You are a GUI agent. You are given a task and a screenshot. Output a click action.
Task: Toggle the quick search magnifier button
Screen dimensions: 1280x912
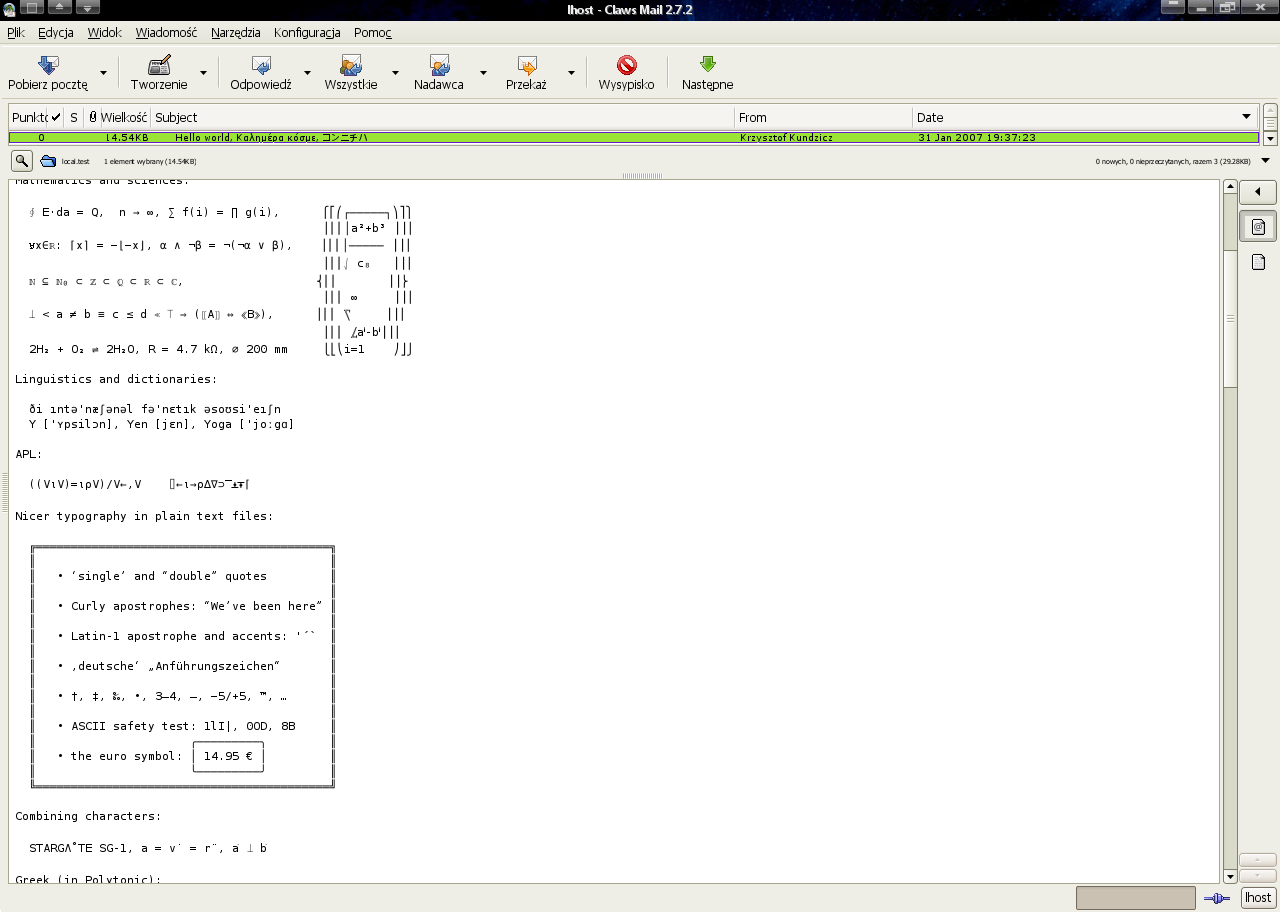(21, 160)
